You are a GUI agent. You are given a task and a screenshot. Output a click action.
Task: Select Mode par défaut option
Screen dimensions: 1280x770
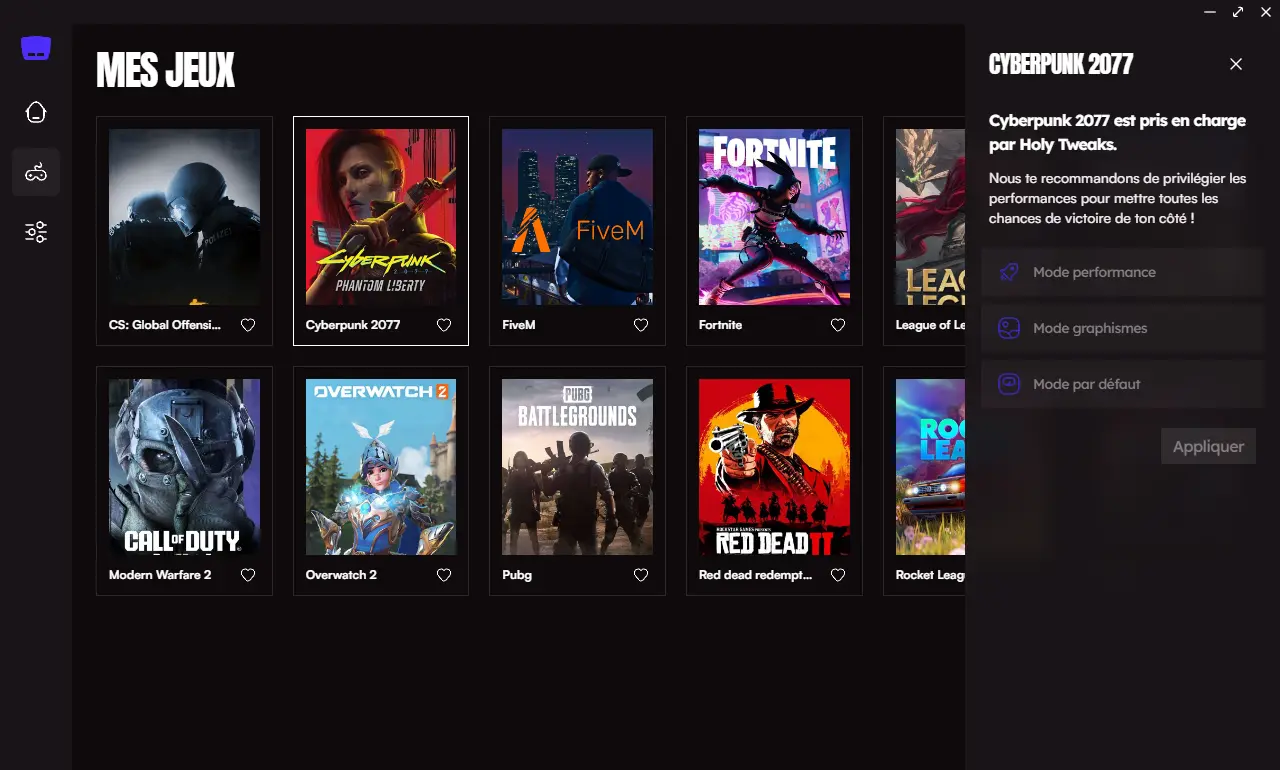tap(1122, 384)
